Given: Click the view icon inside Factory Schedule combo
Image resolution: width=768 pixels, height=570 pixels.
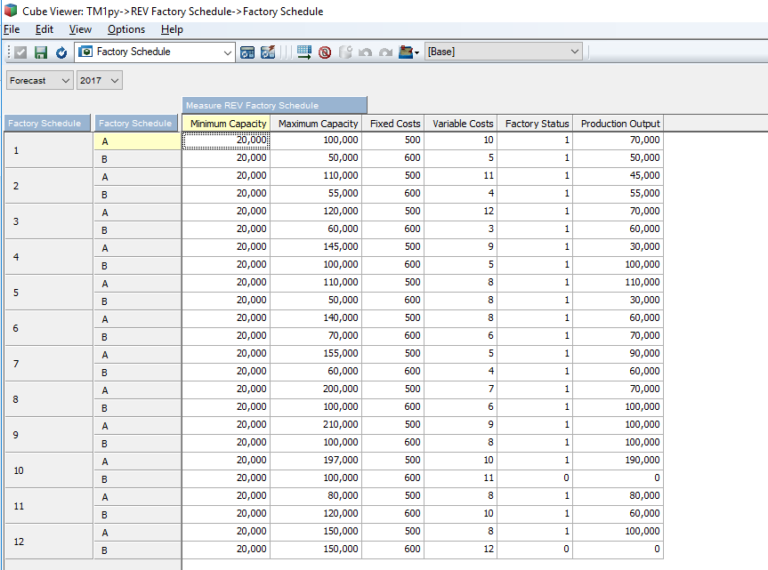Looking at the screenshot, I should (x=86, y=51).
